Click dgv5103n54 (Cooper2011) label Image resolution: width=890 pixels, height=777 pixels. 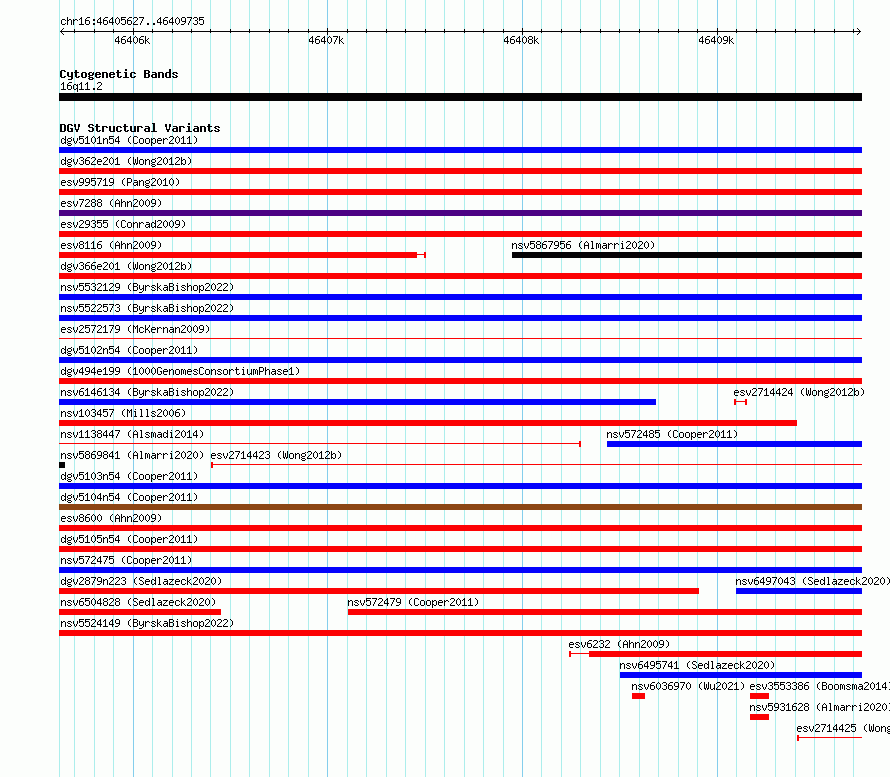click(129, 476)
